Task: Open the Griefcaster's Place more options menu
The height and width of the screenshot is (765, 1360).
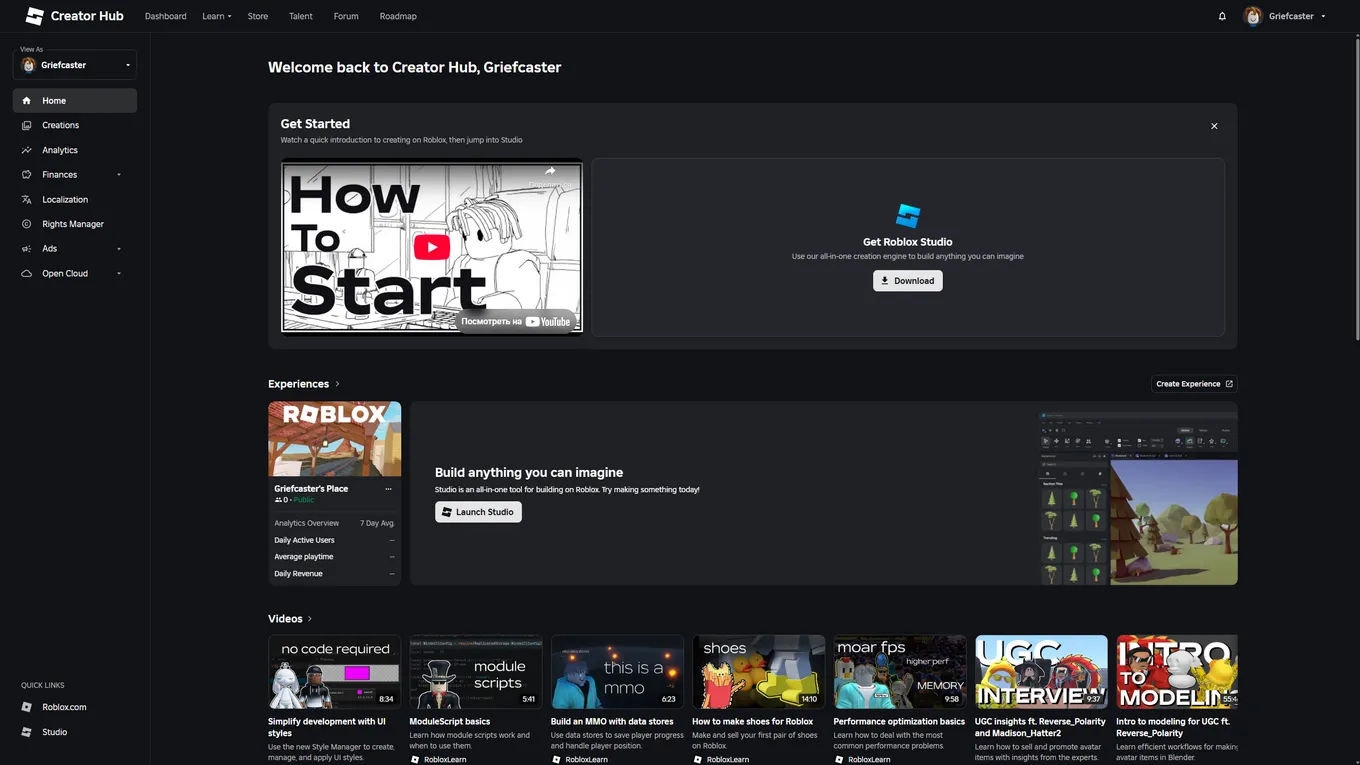Action: [x=389, y=489]
